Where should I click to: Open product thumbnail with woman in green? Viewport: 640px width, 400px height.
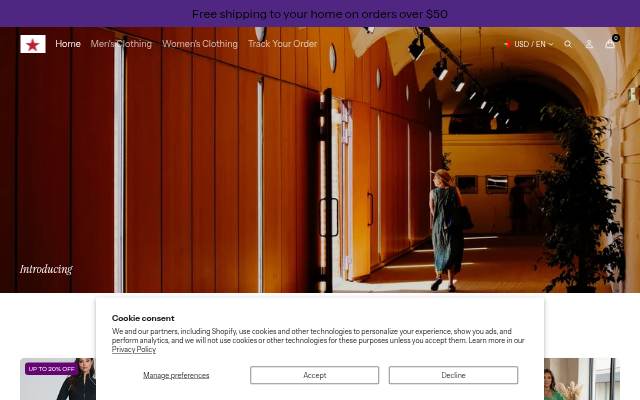tap(582, 379)
